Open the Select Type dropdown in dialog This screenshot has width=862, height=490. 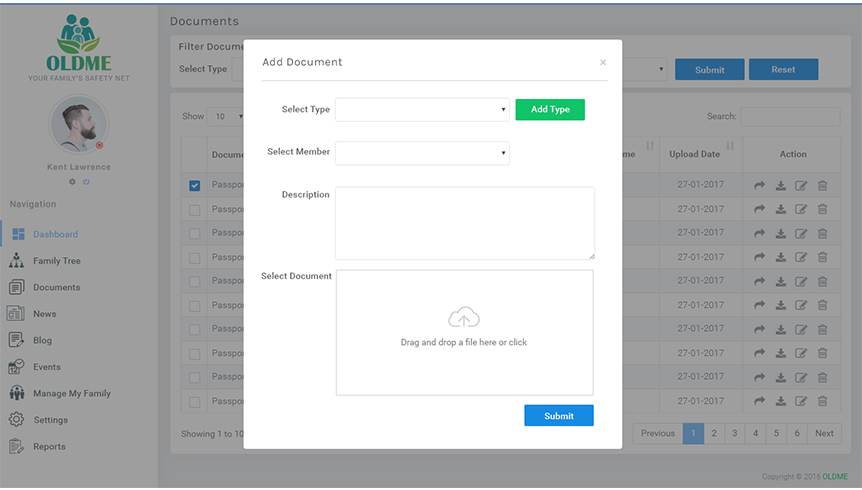coord(422,110)
